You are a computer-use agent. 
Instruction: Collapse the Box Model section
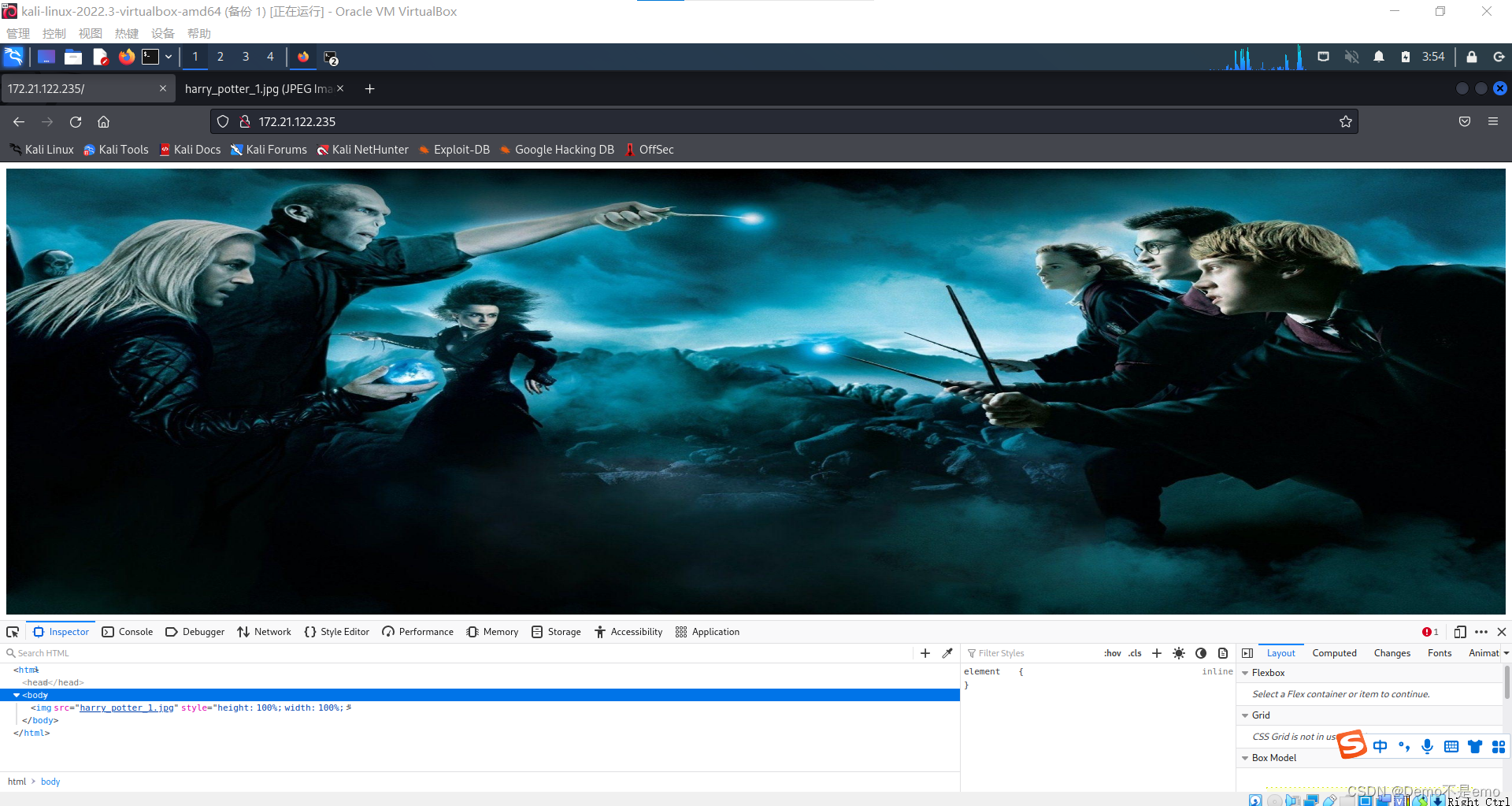coord(1245,758)
